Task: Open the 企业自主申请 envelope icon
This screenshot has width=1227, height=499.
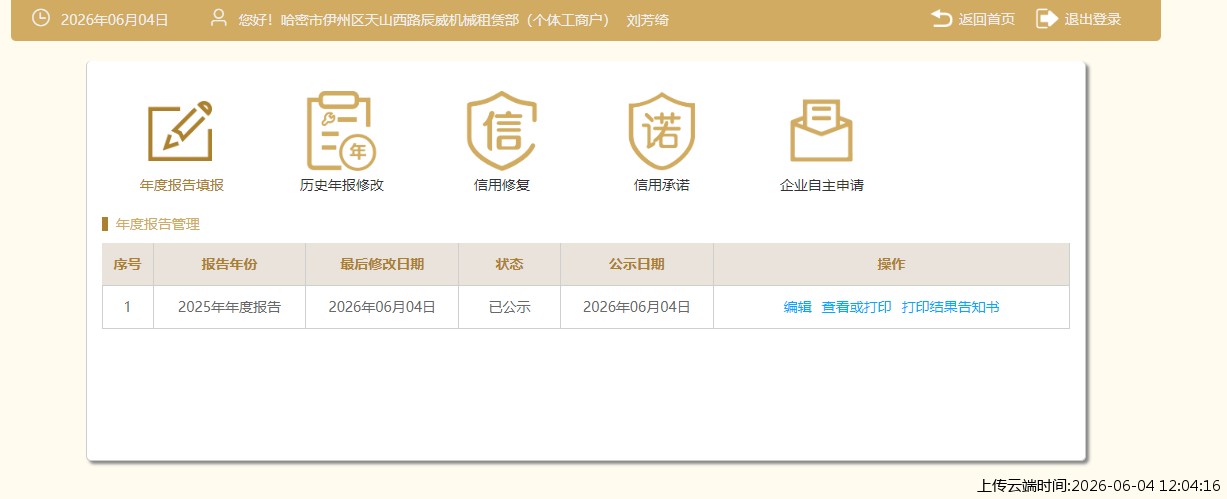Action: tap(821, 131)
